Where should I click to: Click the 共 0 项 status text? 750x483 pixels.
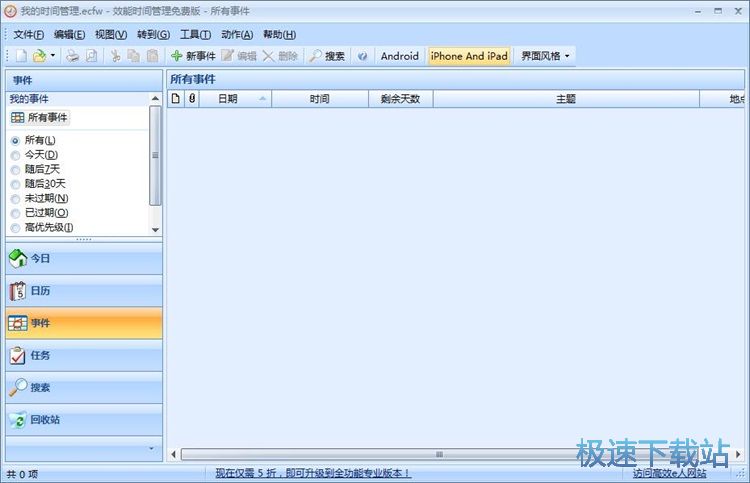coord(22,474)
